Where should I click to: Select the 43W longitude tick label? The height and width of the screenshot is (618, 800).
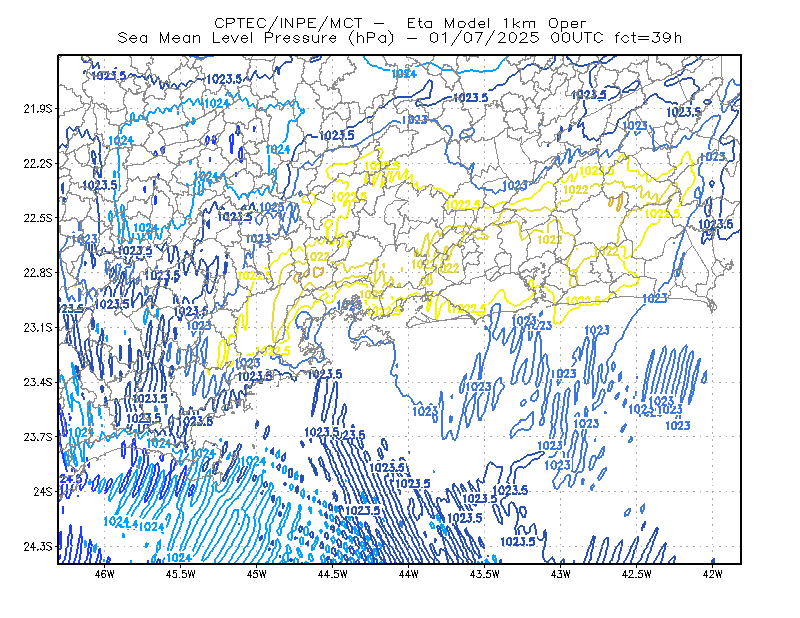click(561, 574)
